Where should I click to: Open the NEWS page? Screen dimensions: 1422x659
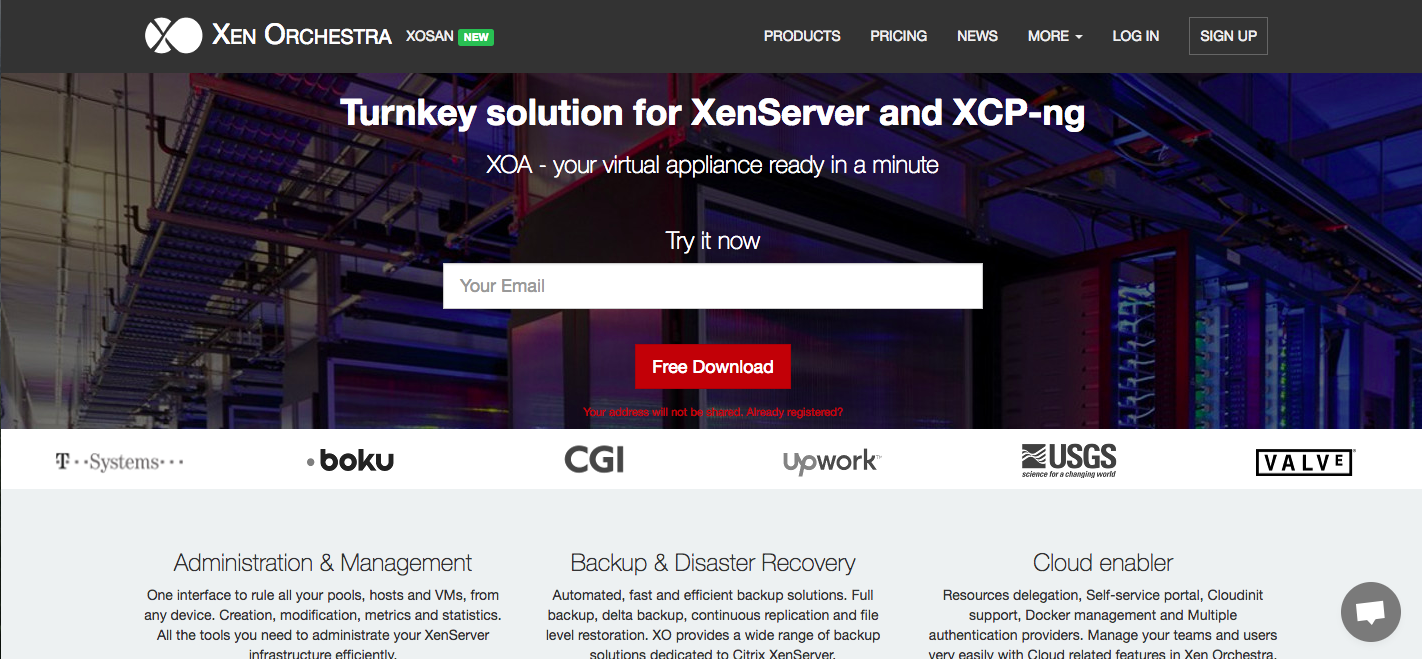[977, 36]
